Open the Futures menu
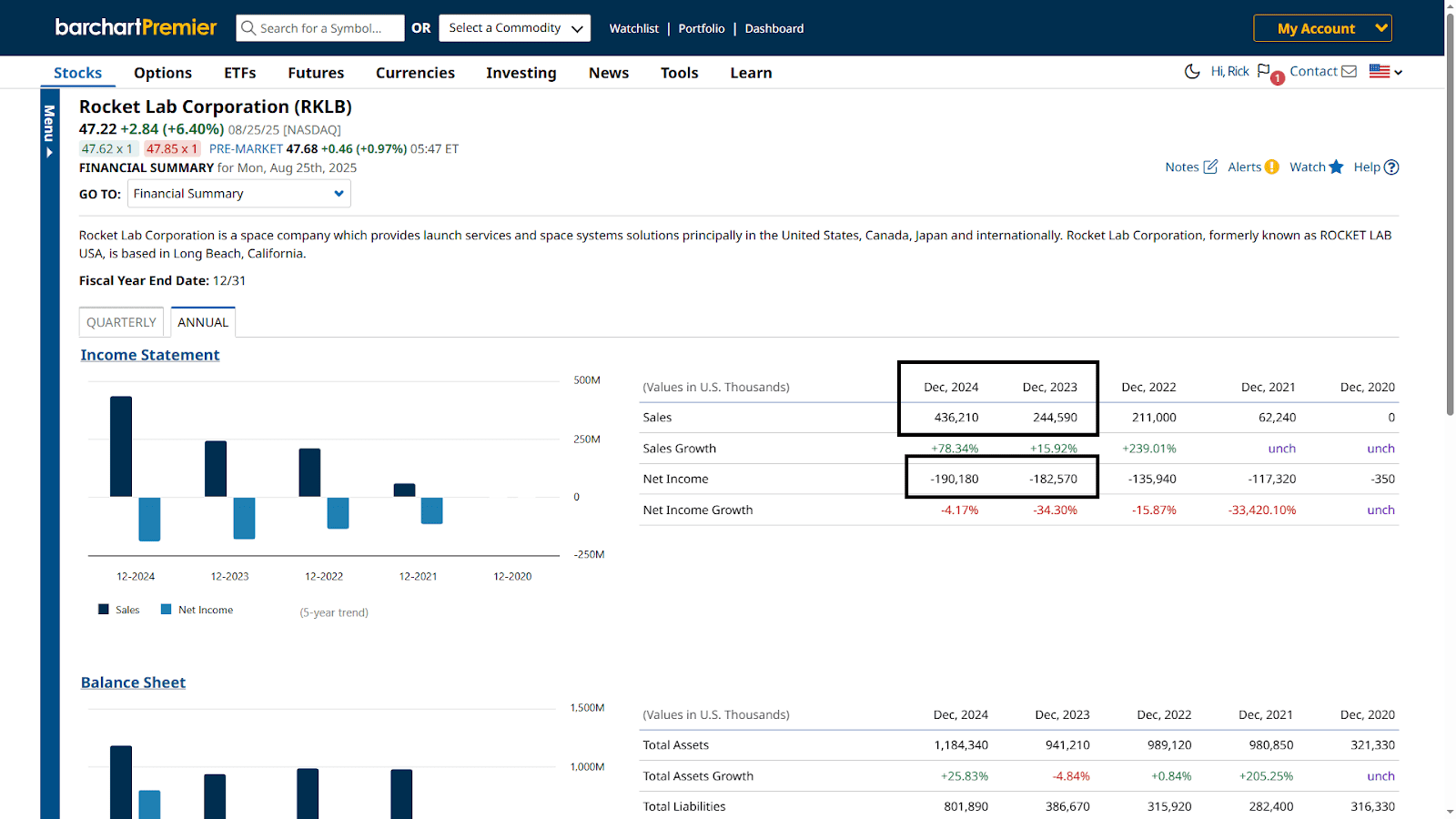The width and height of the screenshot is (1456, 819). pos(316,73)
